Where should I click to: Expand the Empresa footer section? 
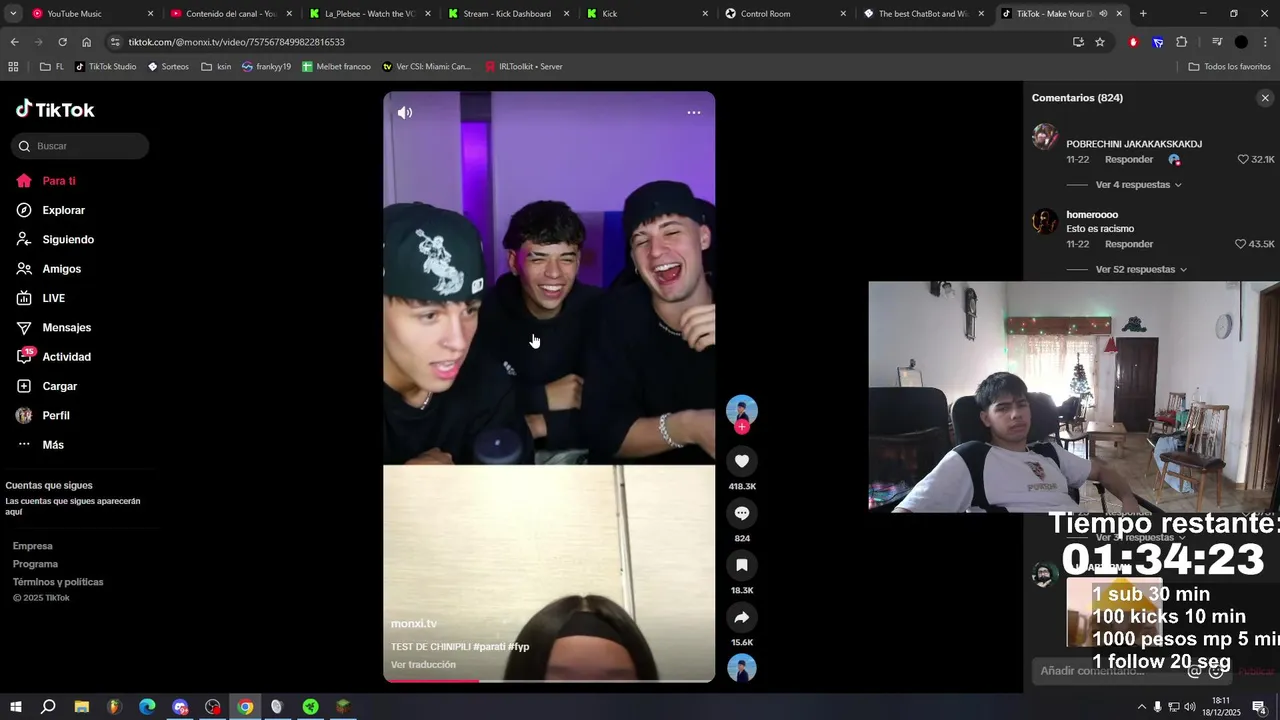[x=33, y=546]
